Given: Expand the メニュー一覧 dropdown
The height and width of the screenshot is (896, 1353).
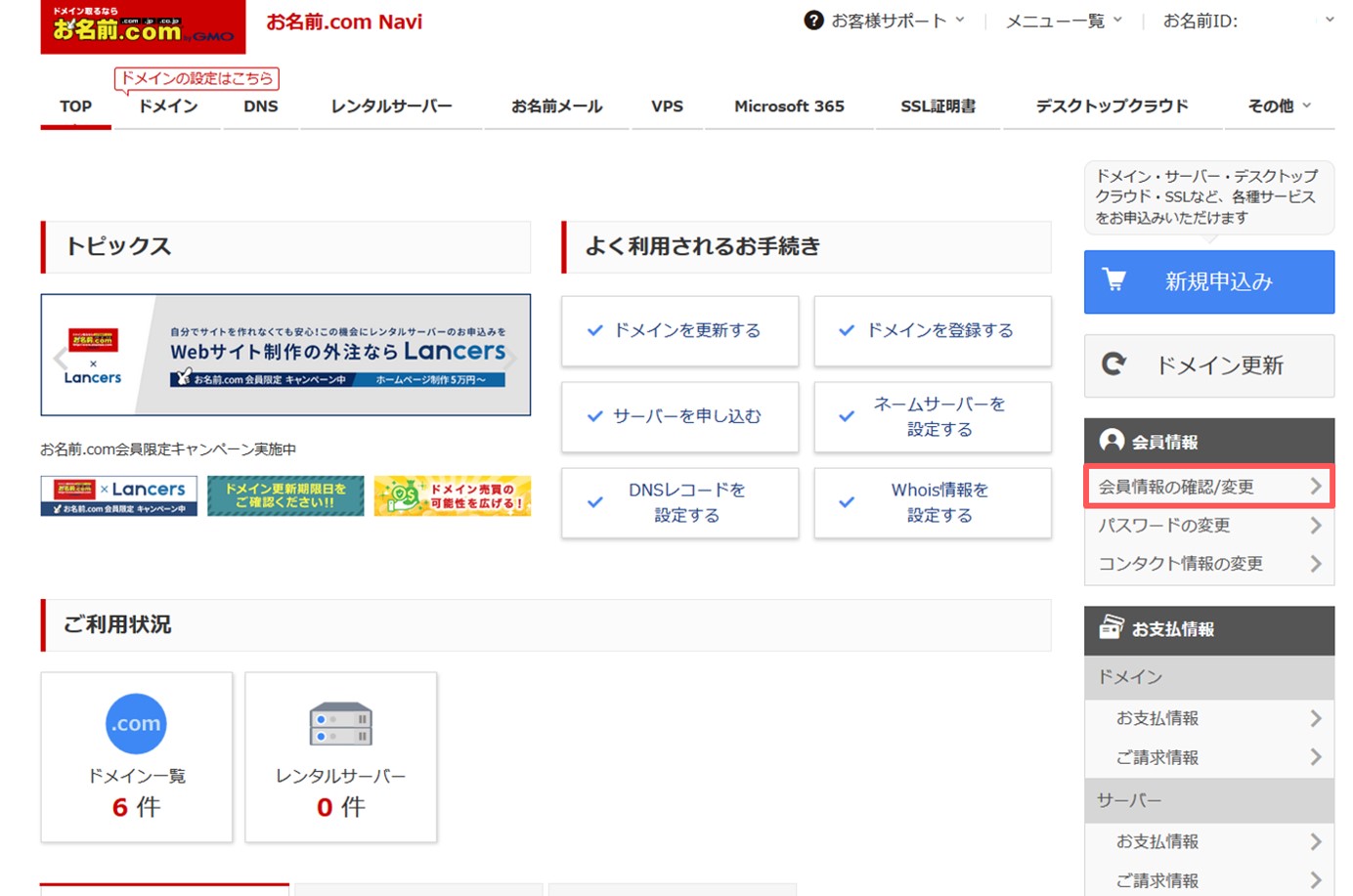Looking at the screenshot, I should click(1065, 21).
